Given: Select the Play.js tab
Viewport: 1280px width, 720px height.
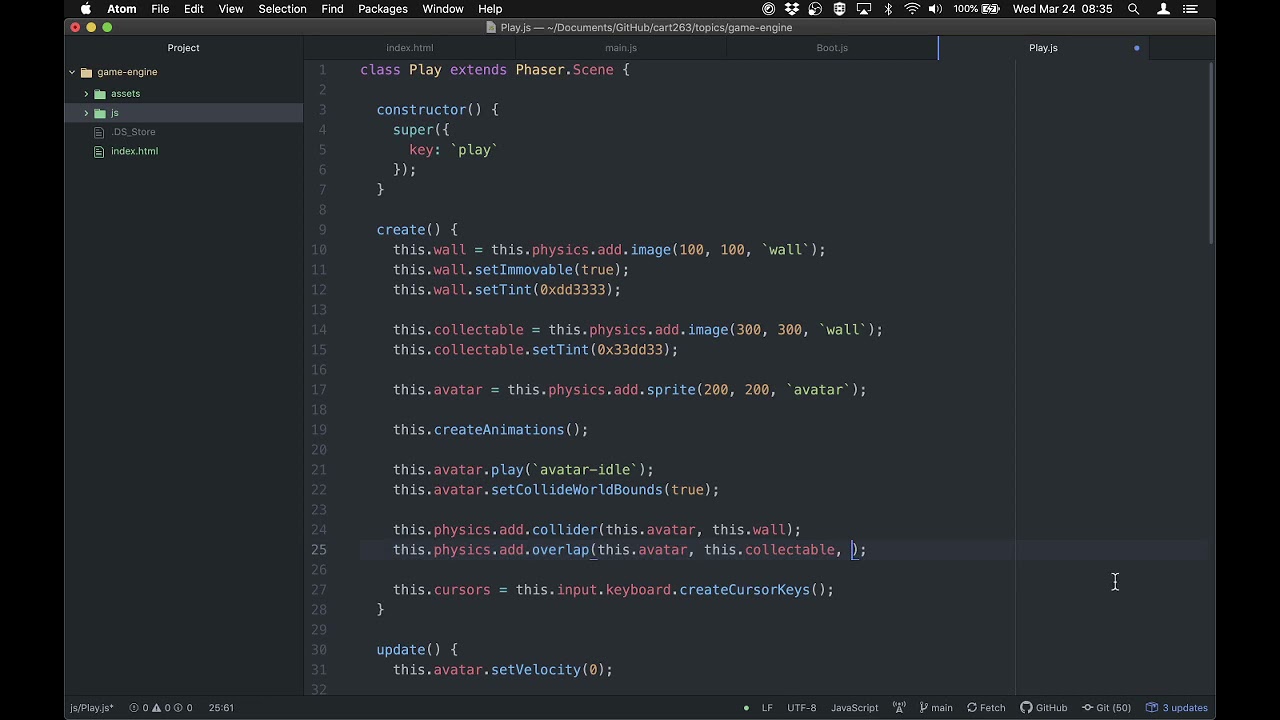Looking at the screenshot, I should [1043, 48].
